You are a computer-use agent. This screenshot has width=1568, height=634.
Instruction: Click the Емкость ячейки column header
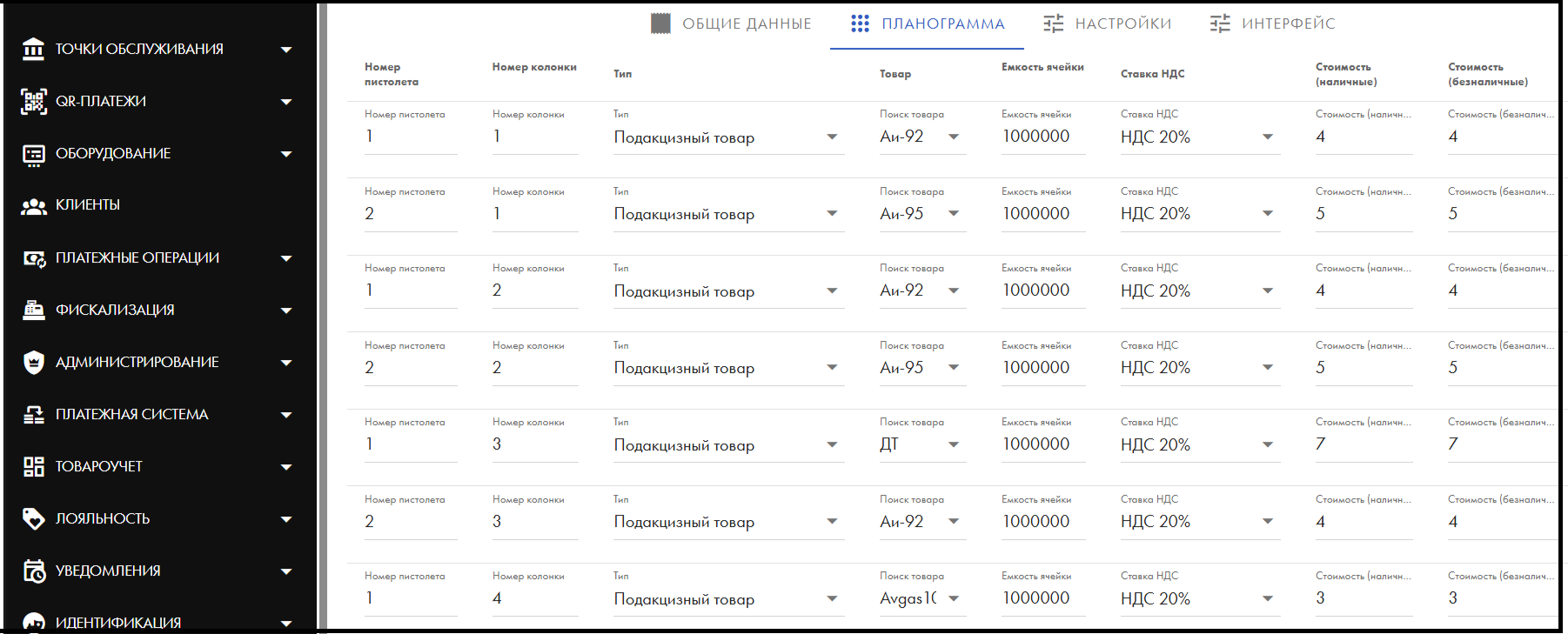tap(1042, 67)
